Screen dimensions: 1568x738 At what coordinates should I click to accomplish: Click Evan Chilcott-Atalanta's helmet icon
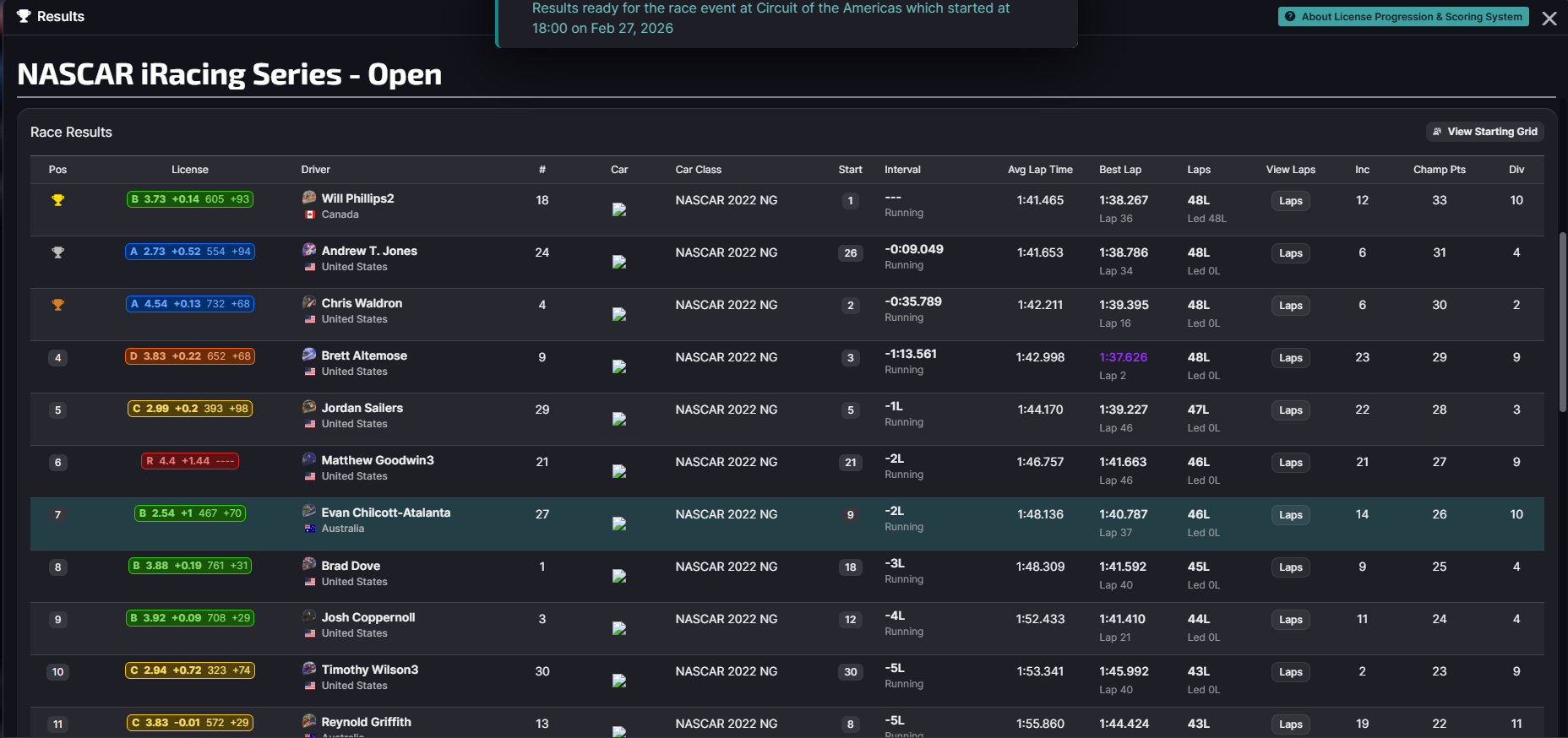pyautogui.click(x=309, y=512)
